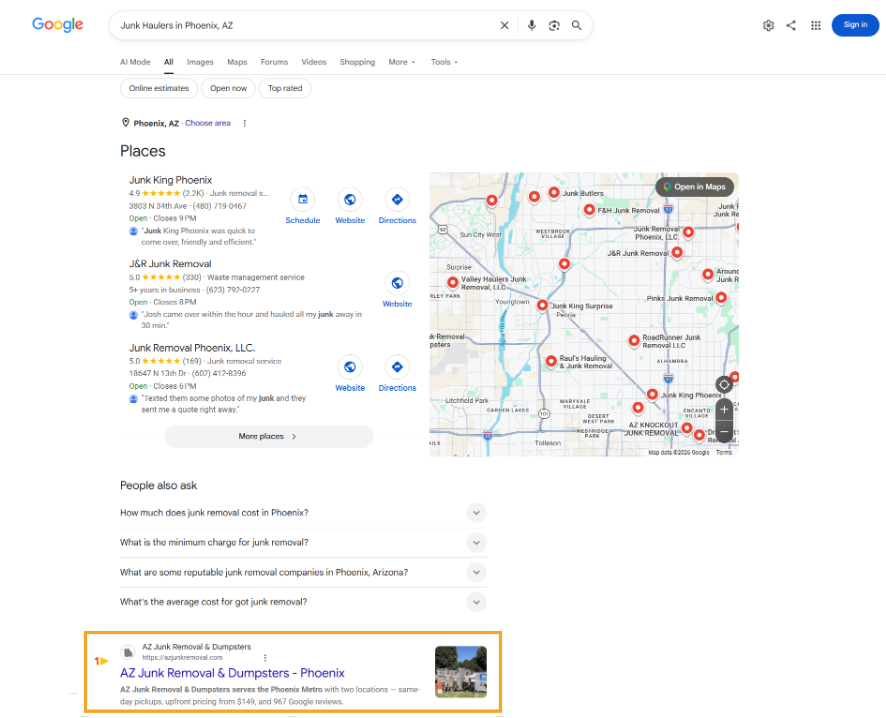Click the Google logo
886x718 pixels.
(x=58, y=25)
